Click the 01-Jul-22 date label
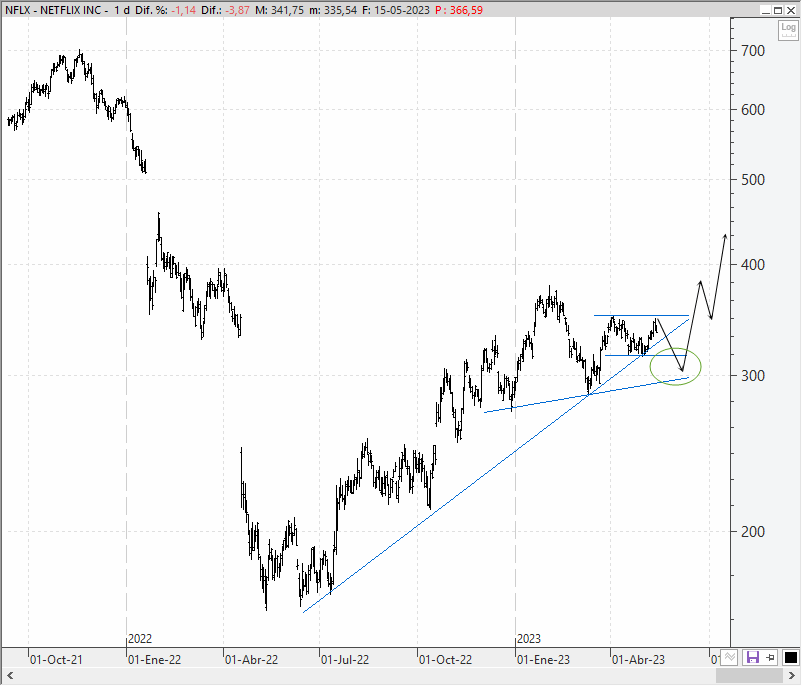The height and width of the screenshot is (686, 802). pos(345,659)
